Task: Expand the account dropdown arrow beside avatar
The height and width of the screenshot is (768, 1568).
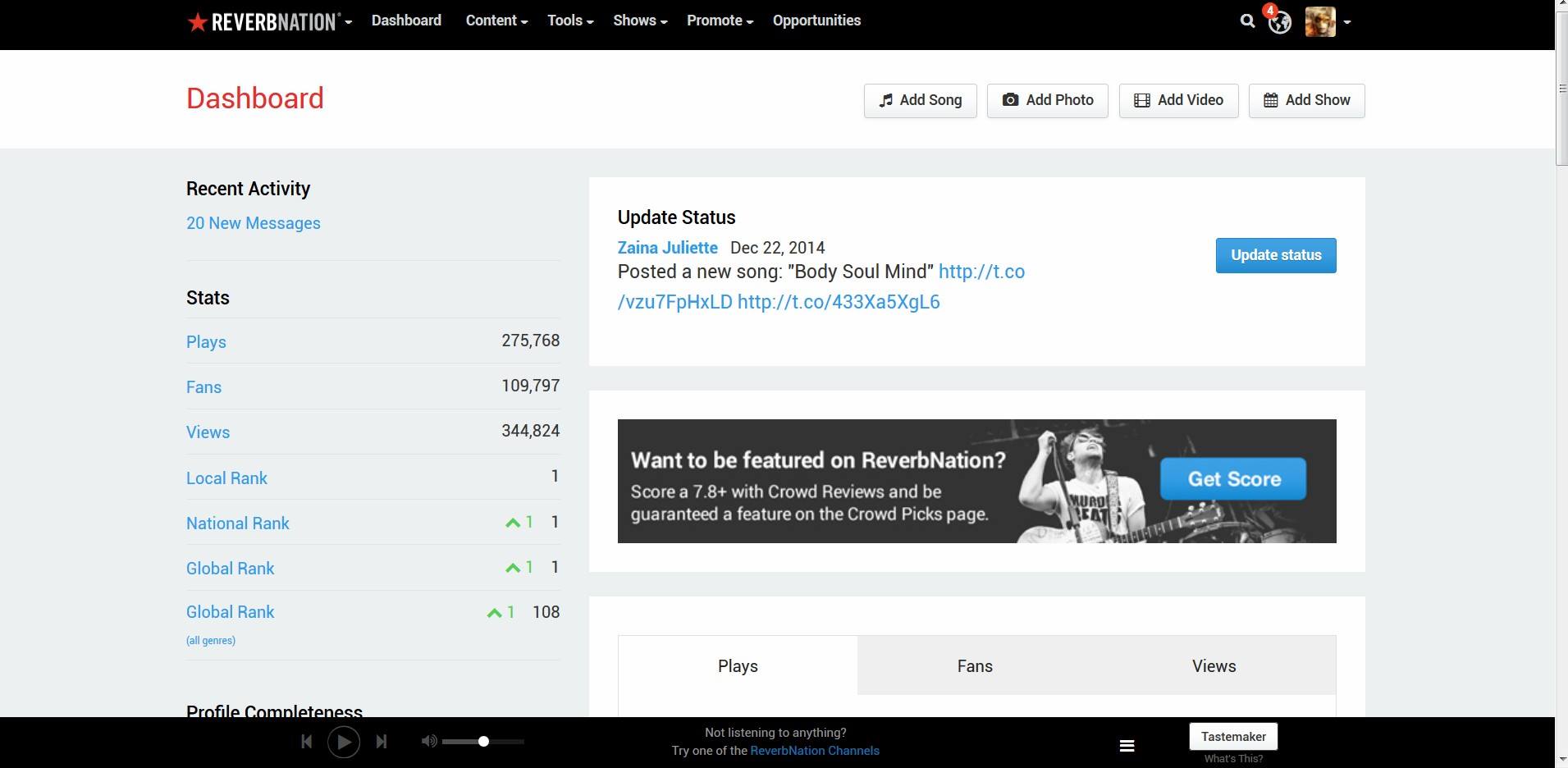Action: point(1346,22)
